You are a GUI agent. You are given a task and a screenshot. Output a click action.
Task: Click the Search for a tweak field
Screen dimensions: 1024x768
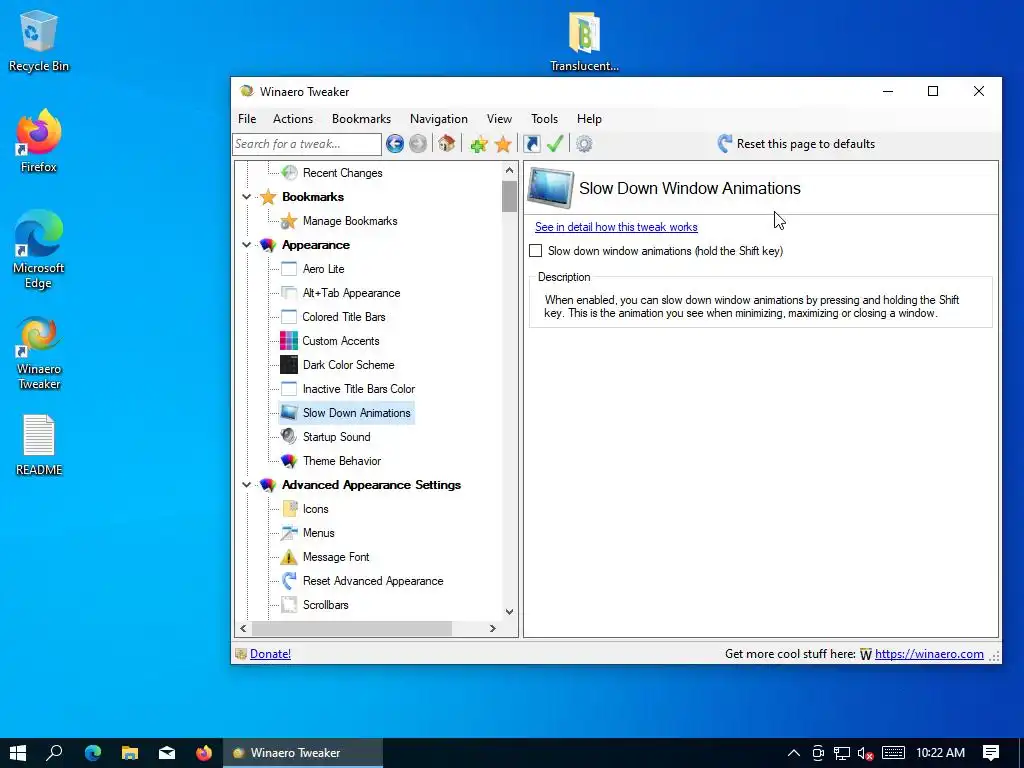307,144
